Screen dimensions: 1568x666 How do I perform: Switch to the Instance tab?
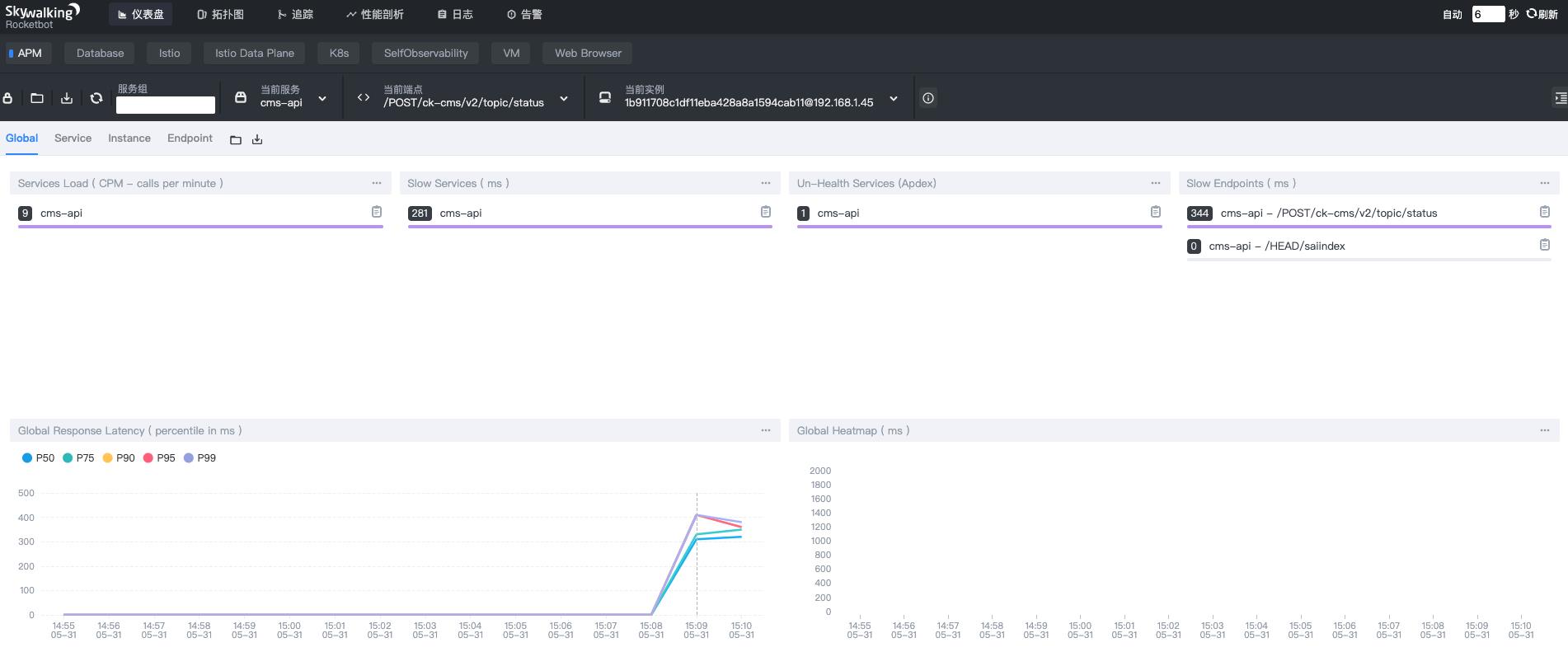[129, 138]
